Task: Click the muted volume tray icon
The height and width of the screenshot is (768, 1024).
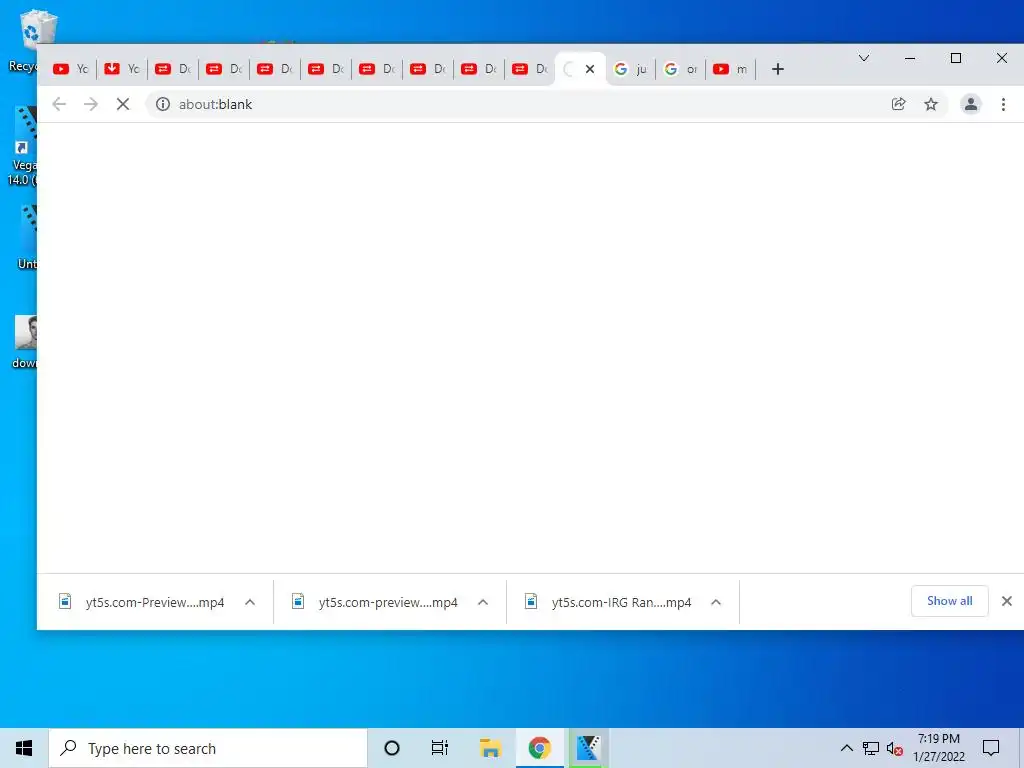Action: (x=895, y=748)
